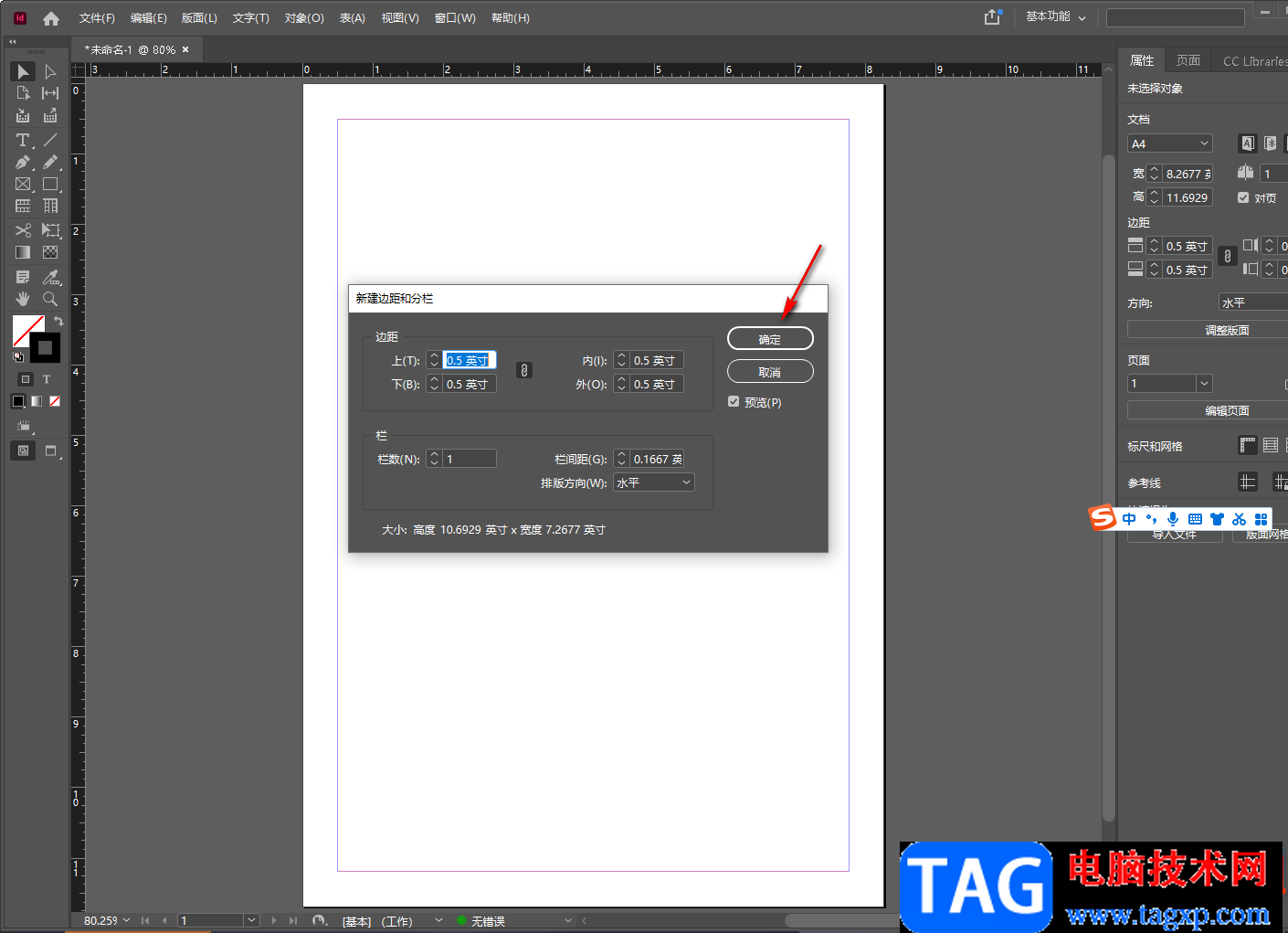
Task: Toggle Normal view mode button
Action: [x=23, y=451]
